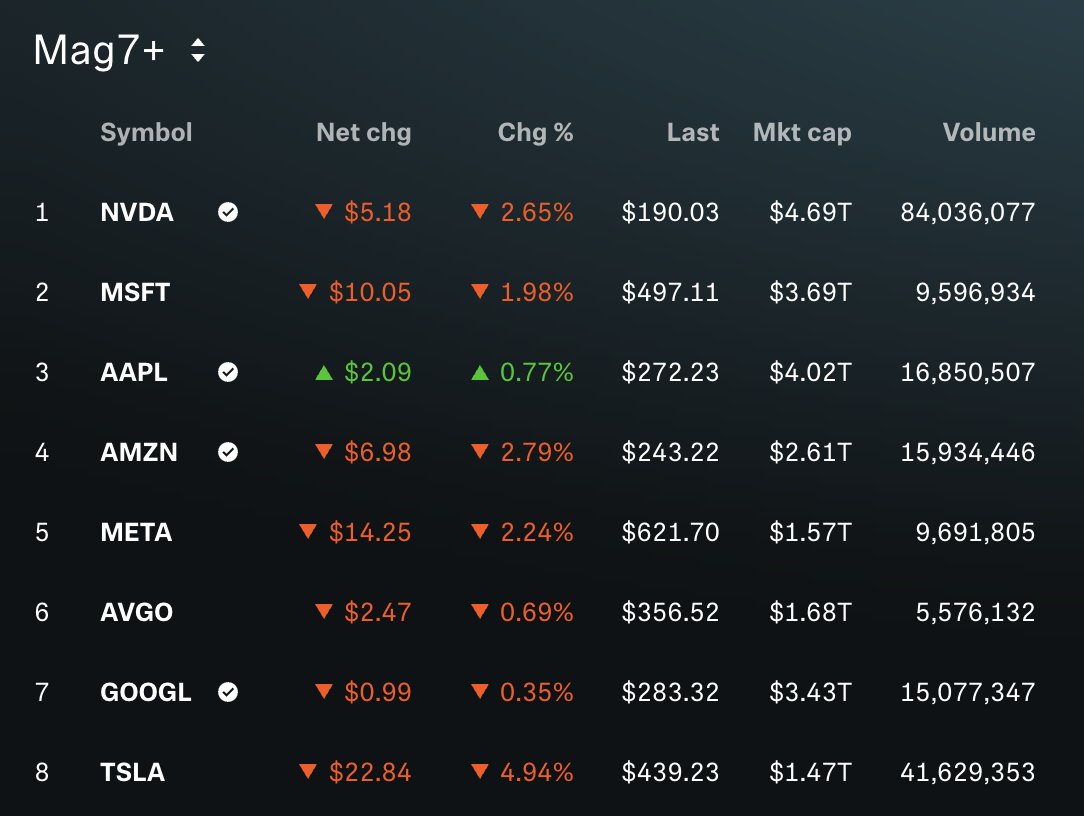The width and height of the screenshot is (1084, 816).
Task: Click AVGO last price $356.52
Action: click(671, 612)
